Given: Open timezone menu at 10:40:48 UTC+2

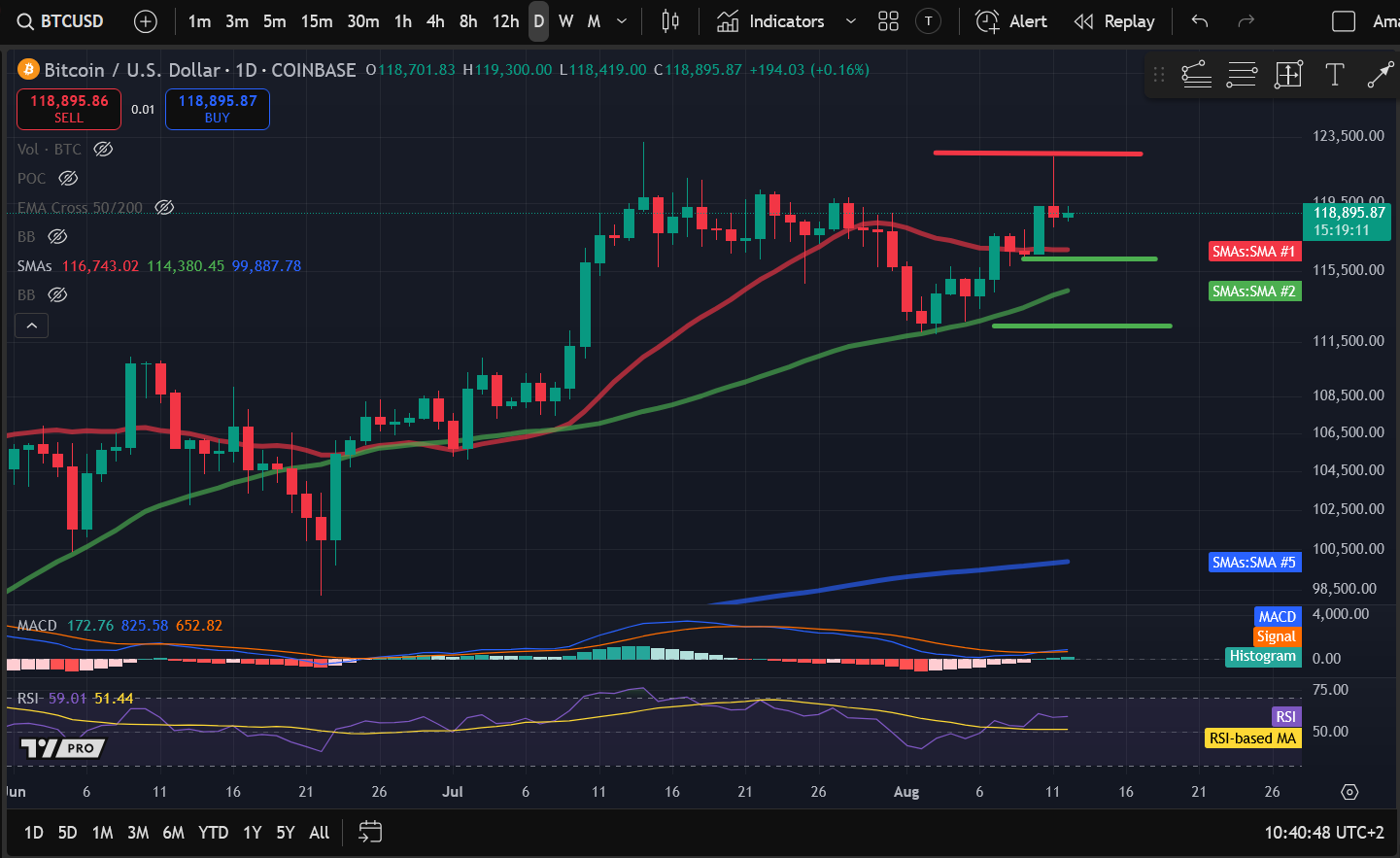Looking at the screenshot, I should click(1324, 833).
